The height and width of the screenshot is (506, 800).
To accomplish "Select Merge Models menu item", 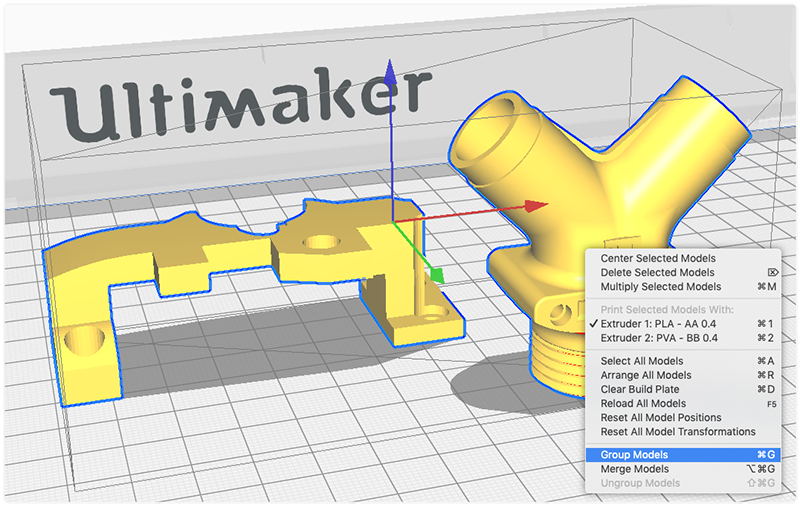I will (635, 469).
